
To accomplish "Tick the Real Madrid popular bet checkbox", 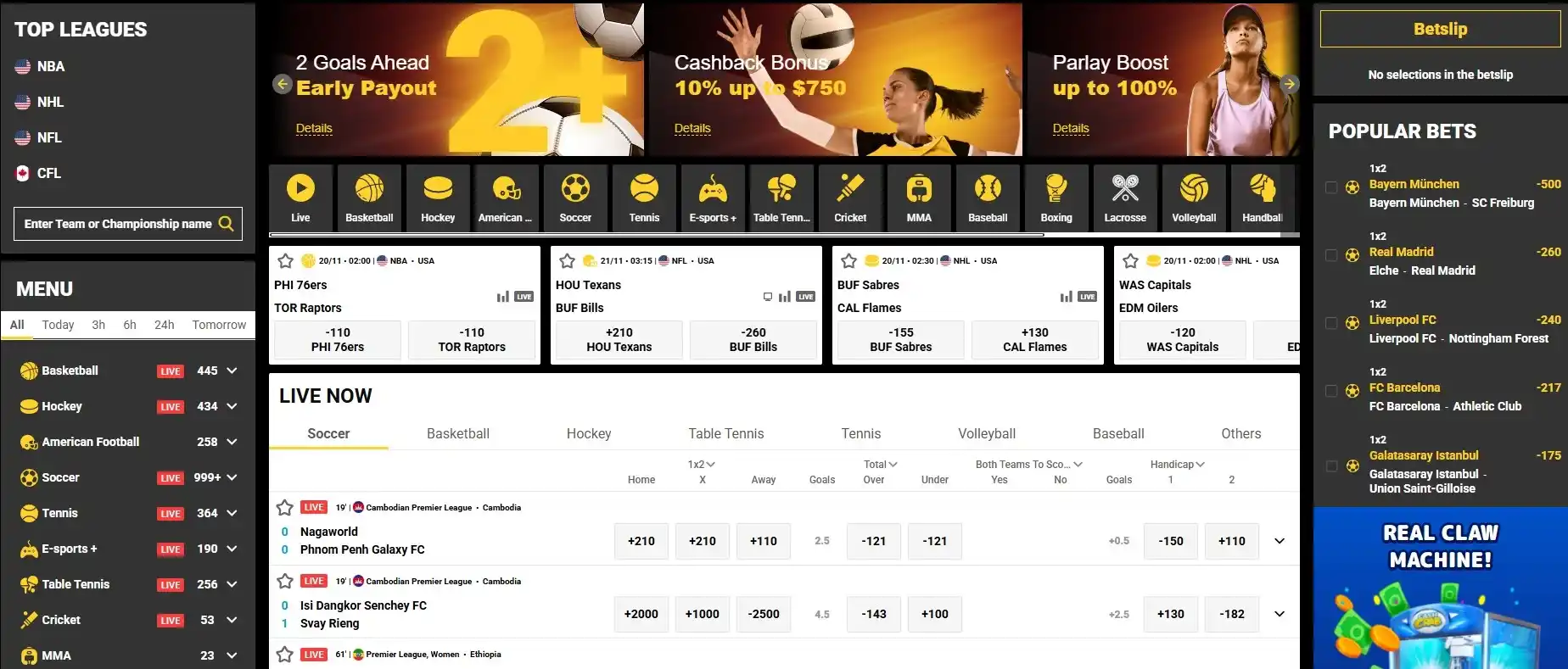I will [1331, 255].
